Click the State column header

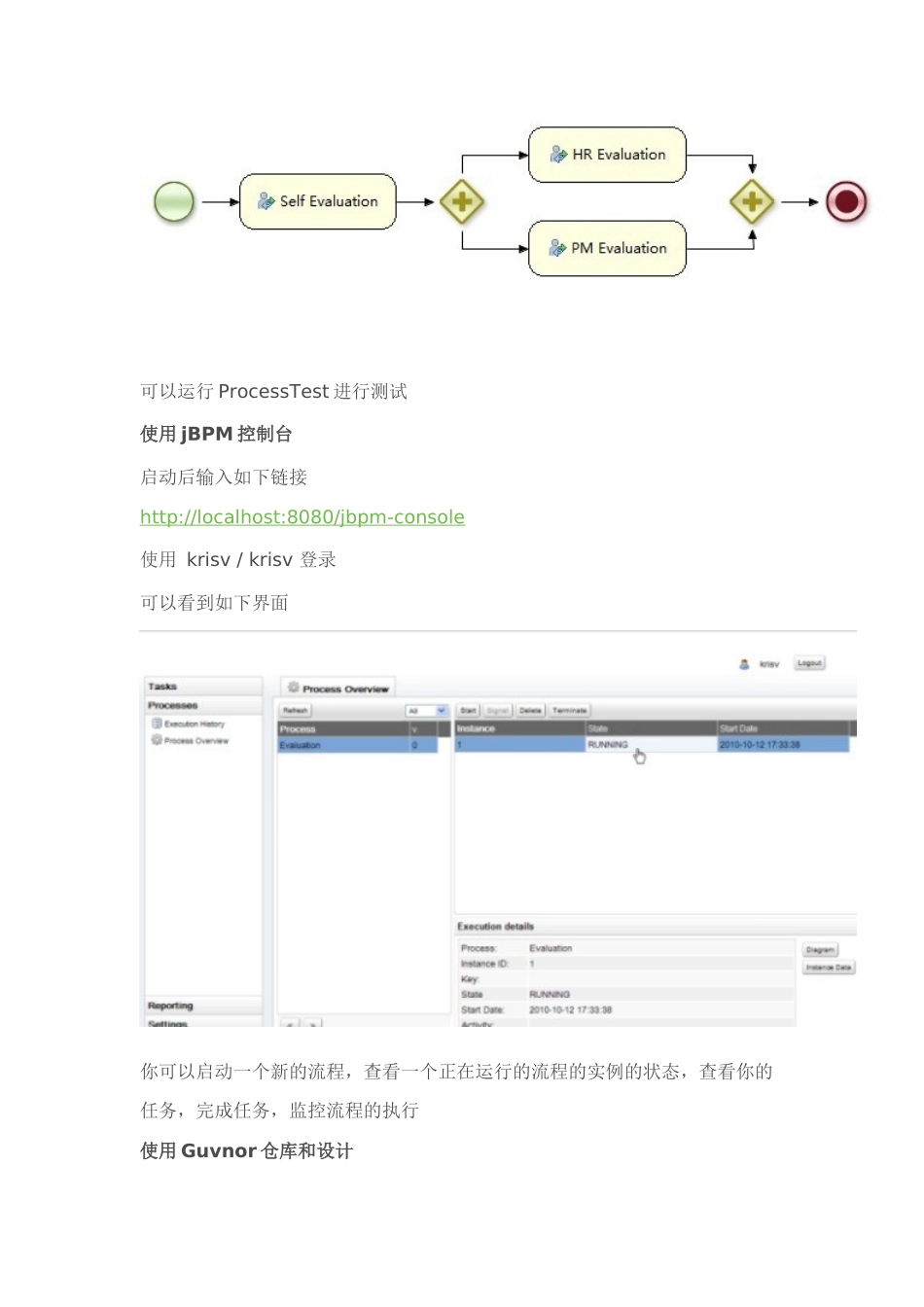650,728
